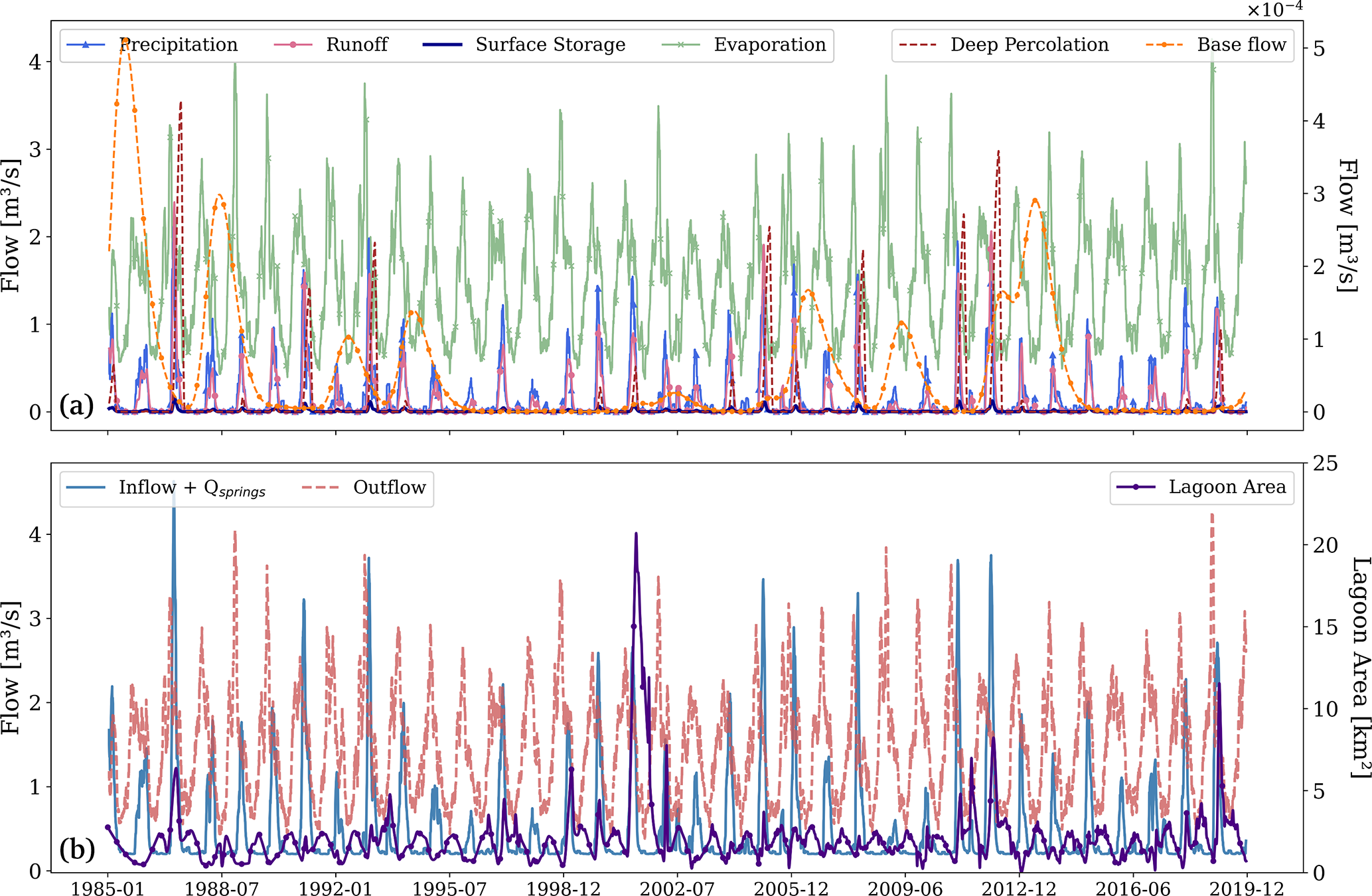1372x896 pixels.
Task: Select the Evaporation legend label
Action: coord(770,44)
